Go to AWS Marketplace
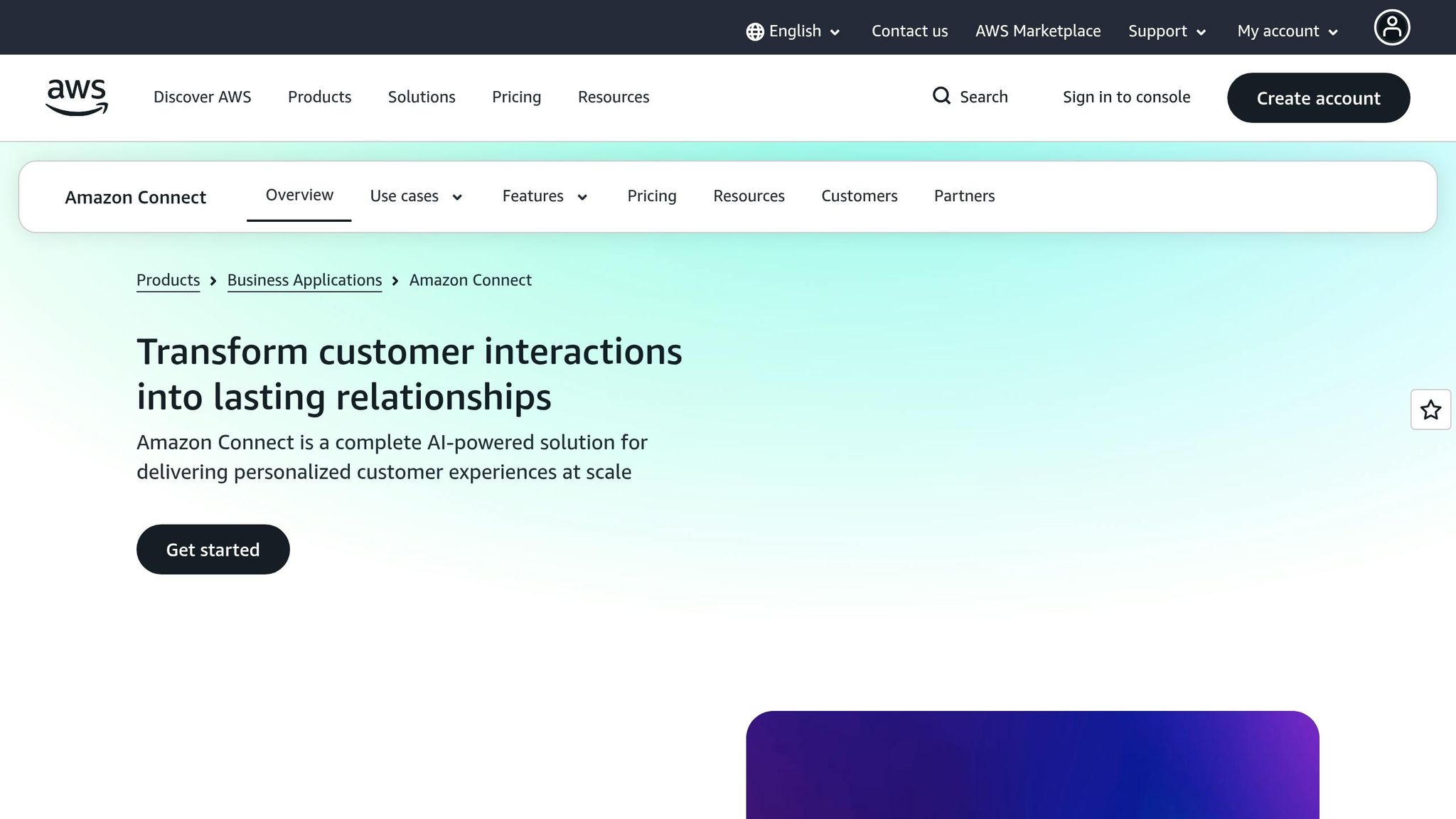Screen dimensions: 1456x819 click(x=1038, y=31)
